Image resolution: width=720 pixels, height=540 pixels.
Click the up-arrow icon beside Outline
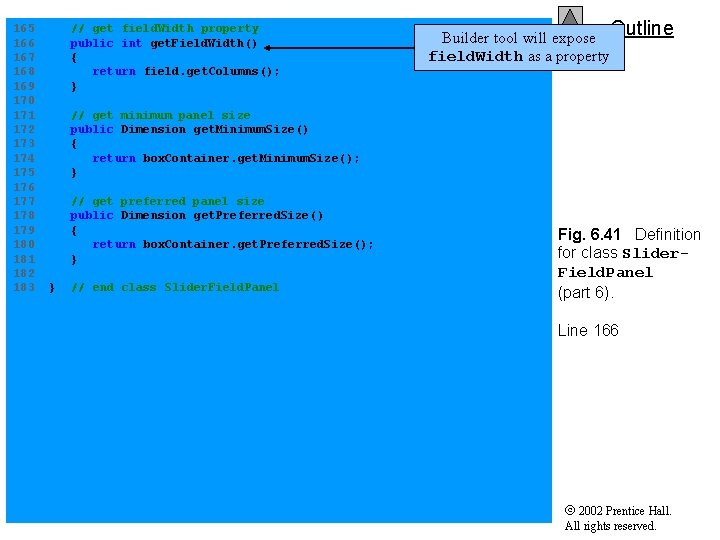[x=570, y=16]
